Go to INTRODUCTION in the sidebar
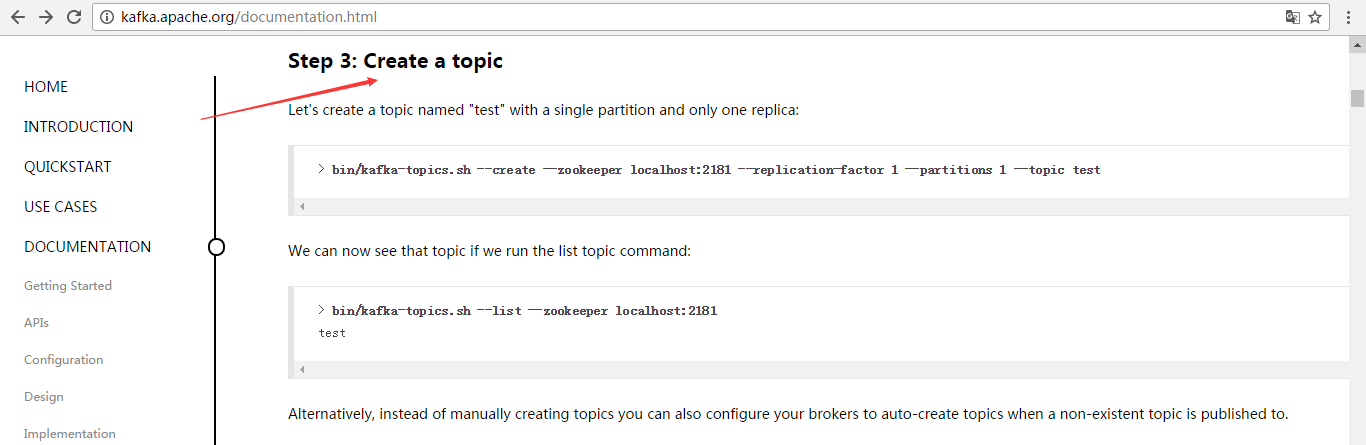Screen dimensions: 1366x445 [78, 127]
